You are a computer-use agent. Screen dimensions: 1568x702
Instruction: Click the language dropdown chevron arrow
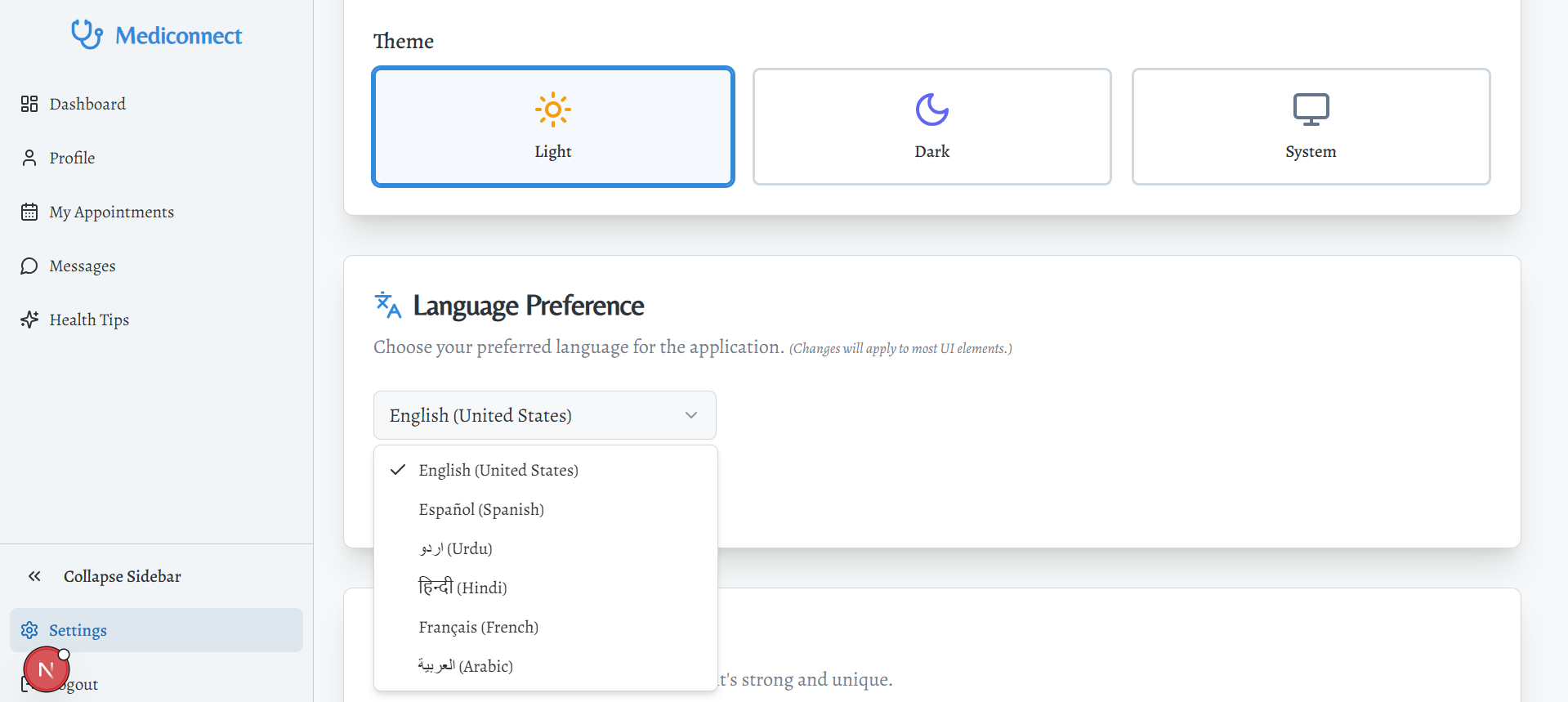pyautogui.click(x=691, y=415)
